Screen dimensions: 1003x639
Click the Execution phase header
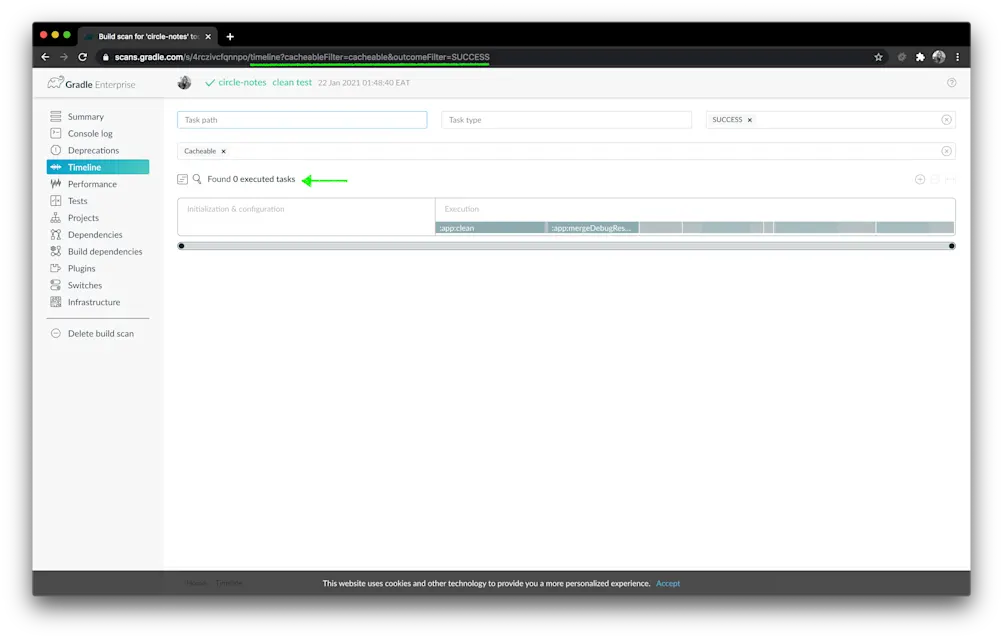click(x=461, y=209)
